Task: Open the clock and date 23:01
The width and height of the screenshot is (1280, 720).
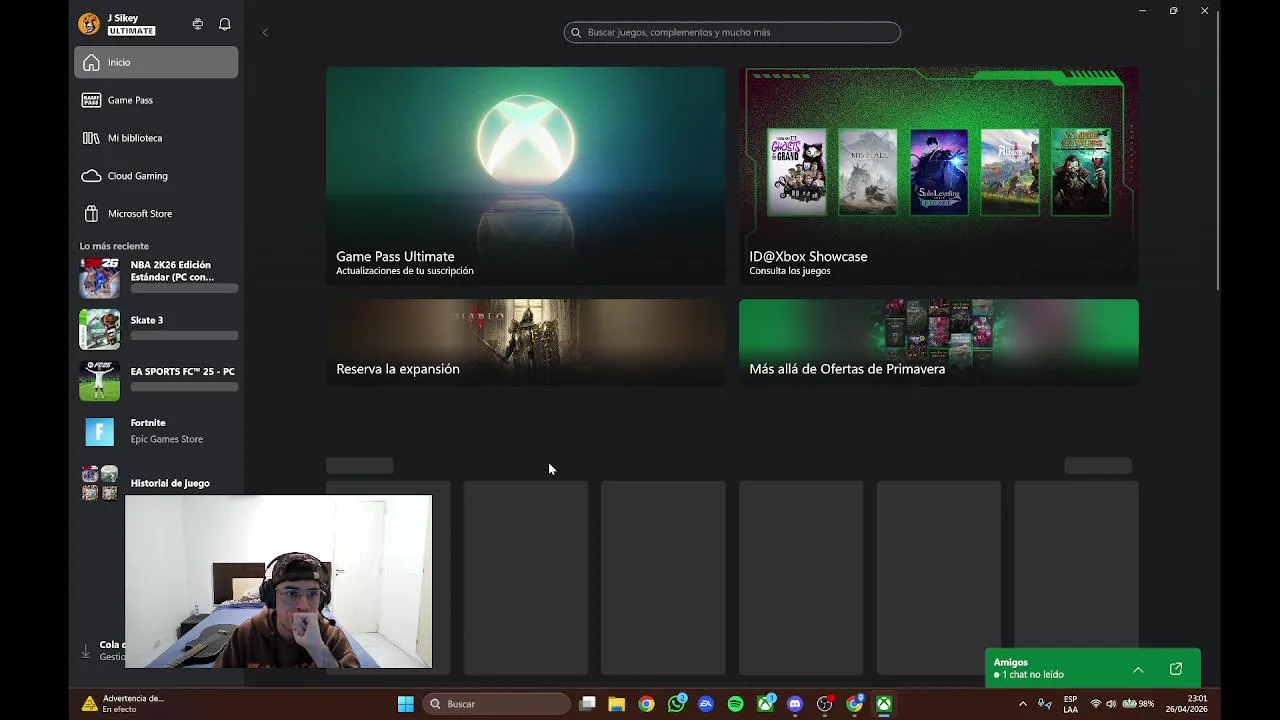Action: pos(1186,704)
